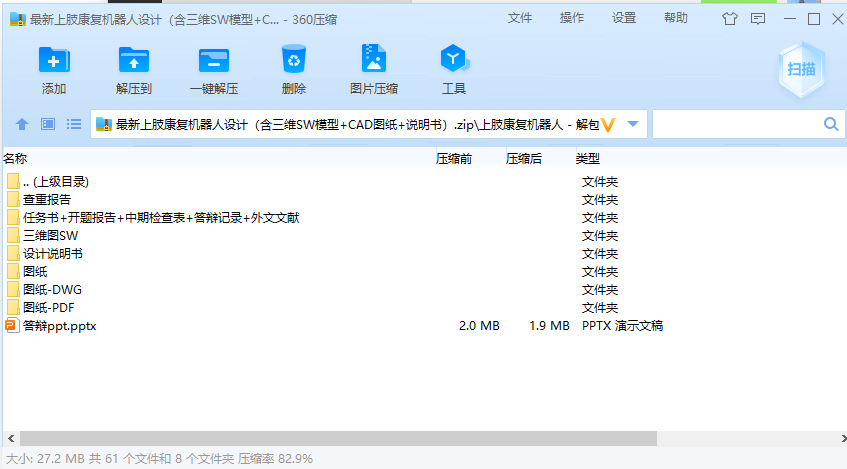Switch to thumbnail view icon
Viewport: 847px width, 469px height.
pyautogui.click(x=48, y=124)
